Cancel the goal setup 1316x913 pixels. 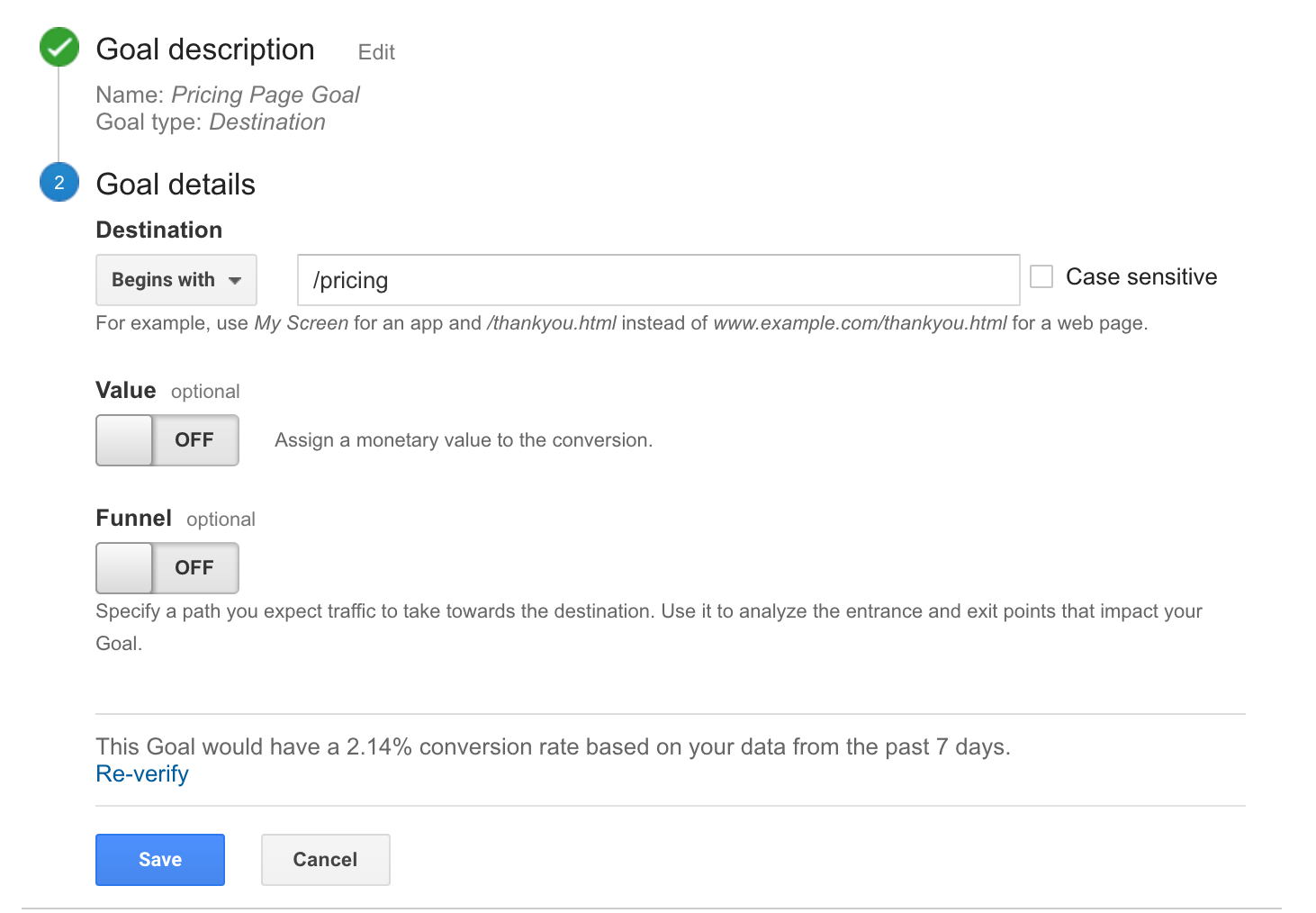[x=326, y=860]
